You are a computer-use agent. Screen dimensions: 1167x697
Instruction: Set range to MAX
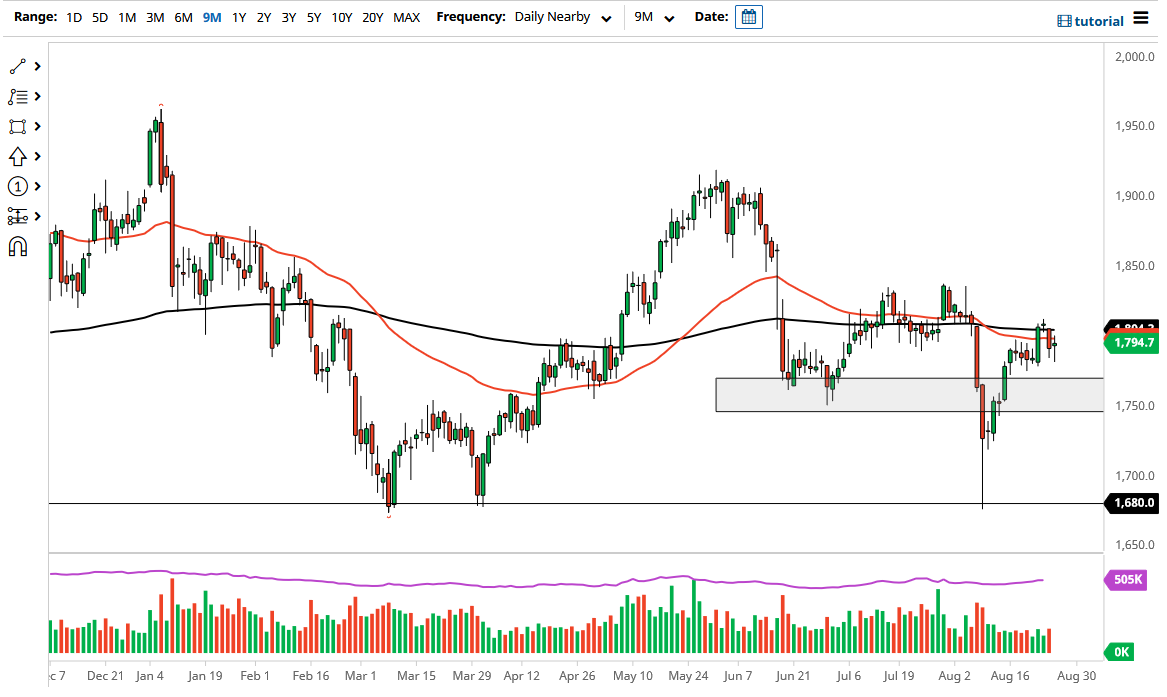406,17
